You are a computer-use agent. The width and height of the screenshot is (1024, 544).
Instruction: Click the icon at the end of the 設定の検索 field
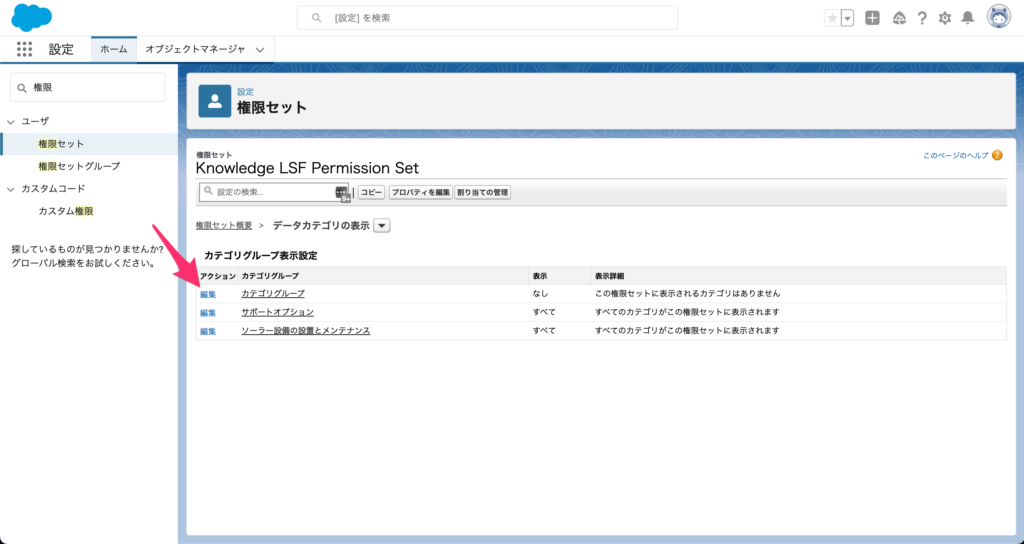[342, 193]
